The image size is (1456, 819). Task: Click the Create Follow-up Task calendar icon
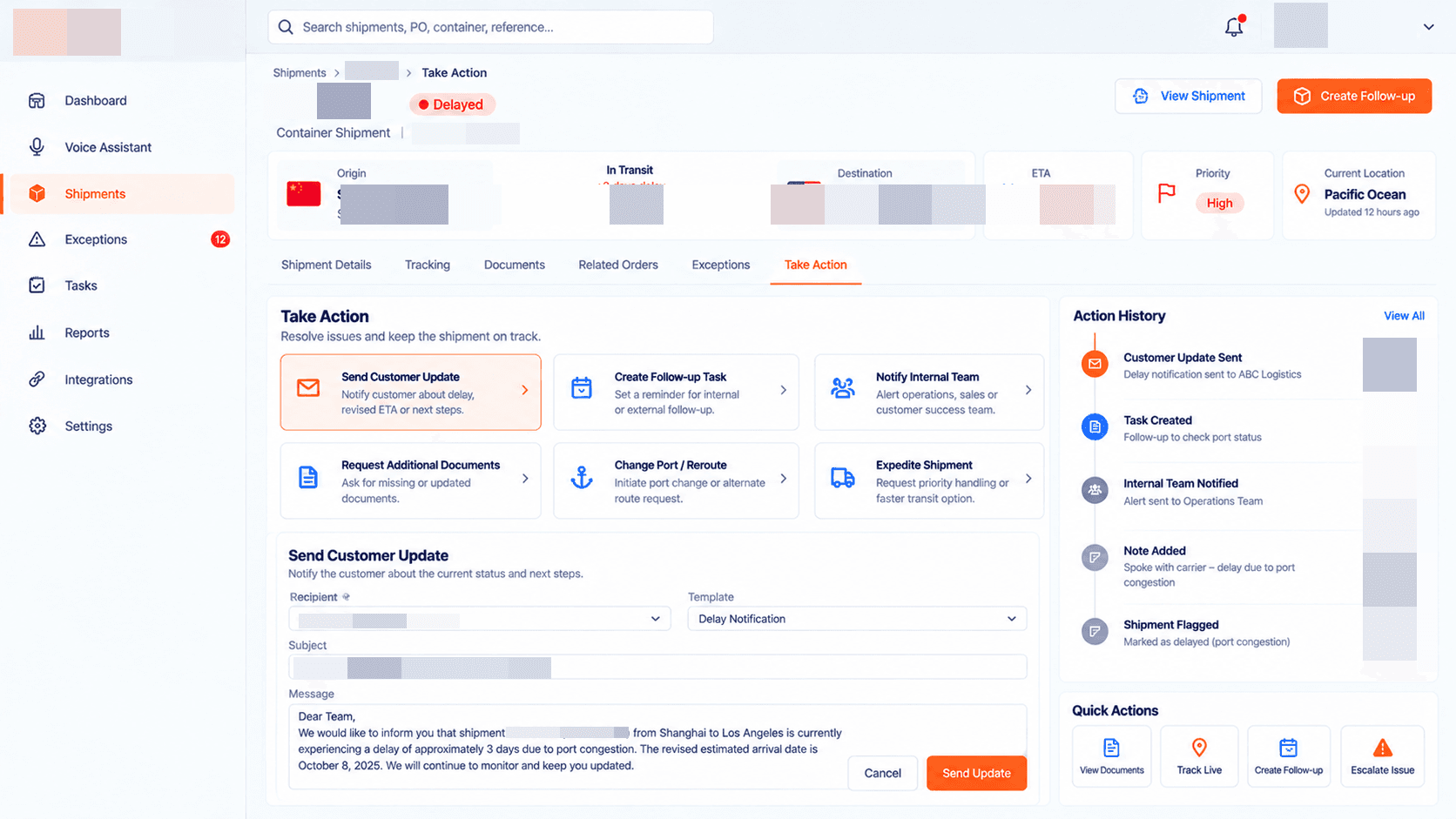(x=582, y=387)
